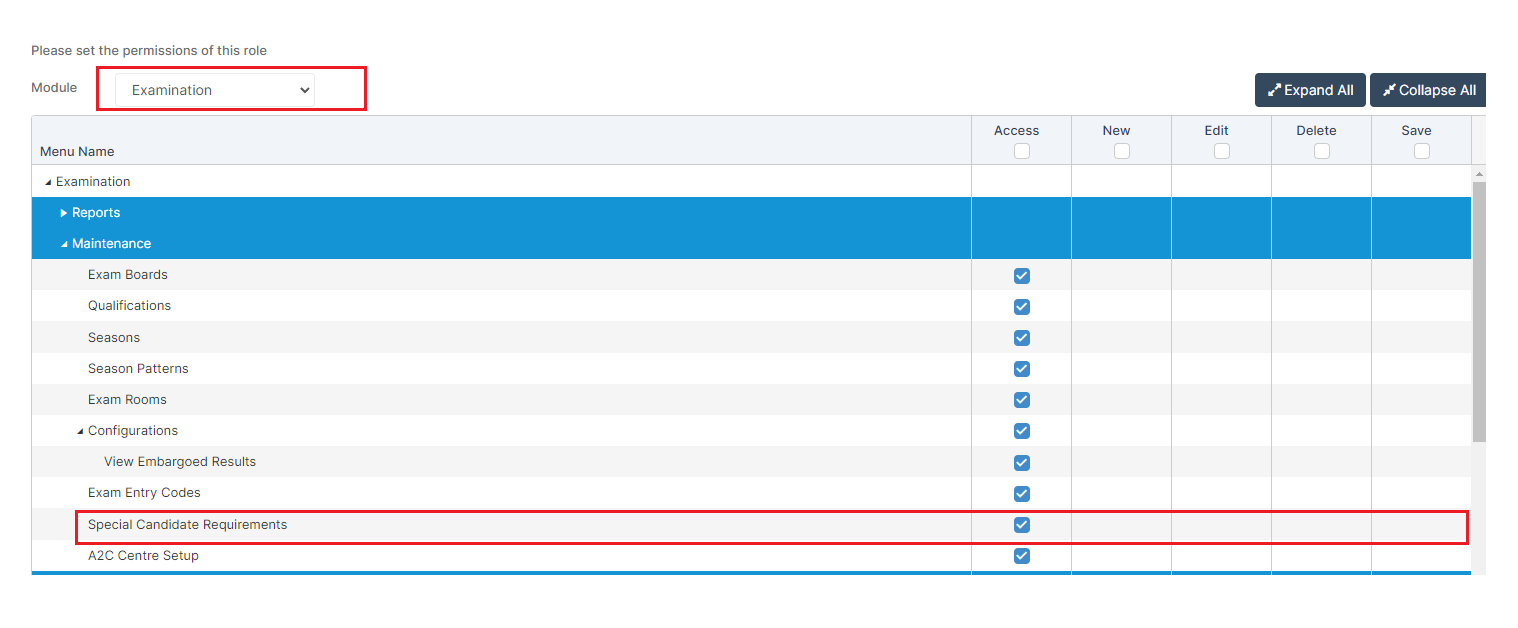Screen dimensions: 1518x628
Task: Uncheck Access for Configurations
Action: click(1022, 431)
